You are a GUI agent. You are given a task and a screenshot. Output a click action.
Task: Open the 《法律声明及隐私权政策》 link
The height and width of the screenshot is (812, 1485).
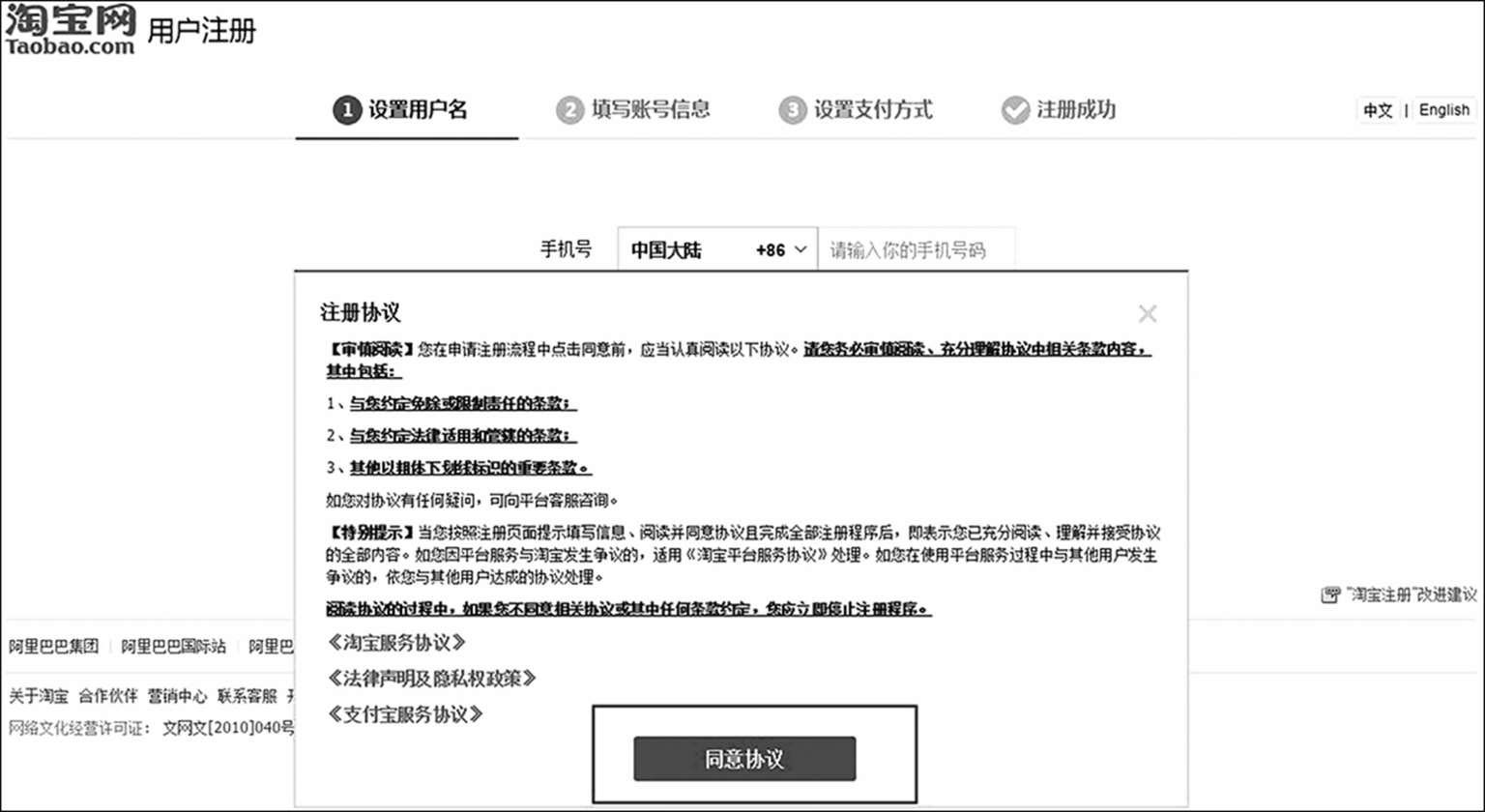coord(432,679)
